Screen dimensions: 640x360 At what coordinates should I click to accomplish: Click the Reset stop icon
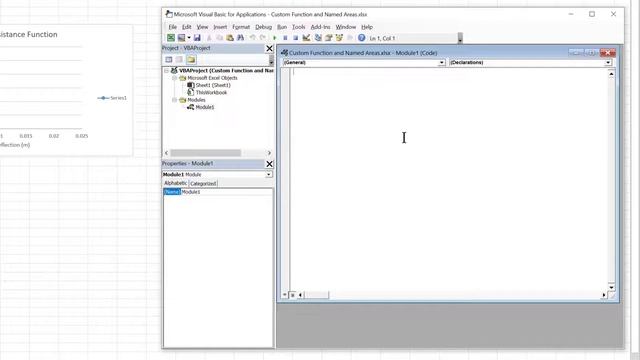click(296, 38)
